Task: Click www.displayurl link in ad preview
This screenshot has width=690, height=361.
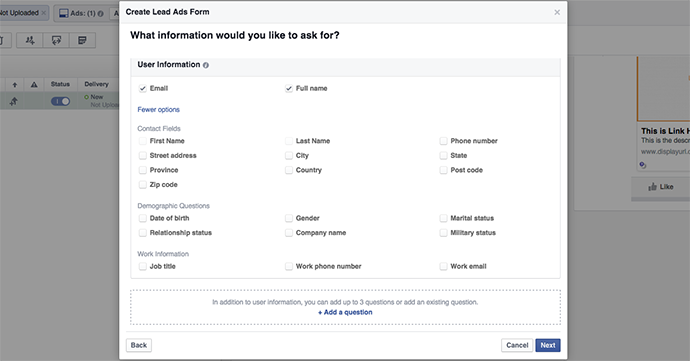Action: pos(665,152)
